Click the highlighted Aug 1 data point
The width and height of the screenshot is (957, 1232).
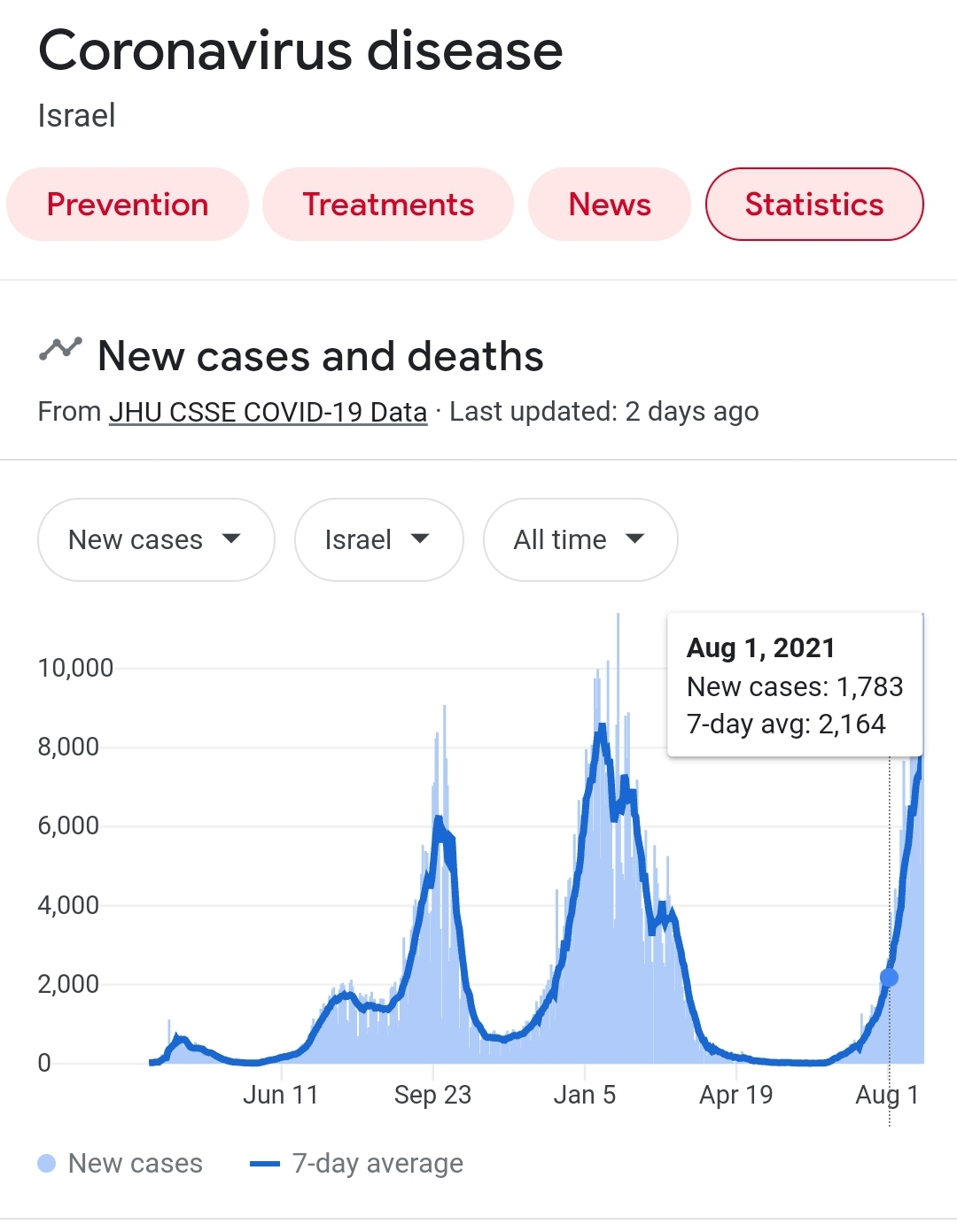(x=889, y=978)
